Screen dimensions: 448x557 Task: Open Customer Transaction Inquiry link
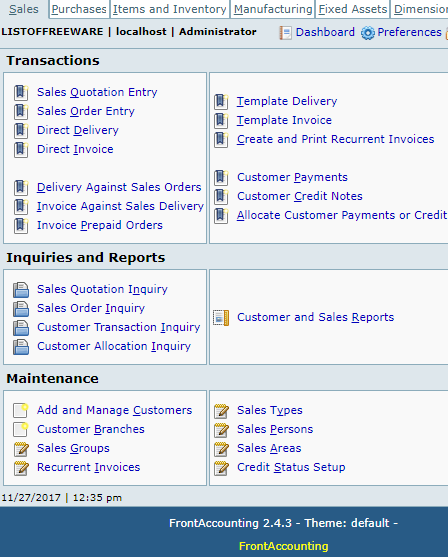119,327
